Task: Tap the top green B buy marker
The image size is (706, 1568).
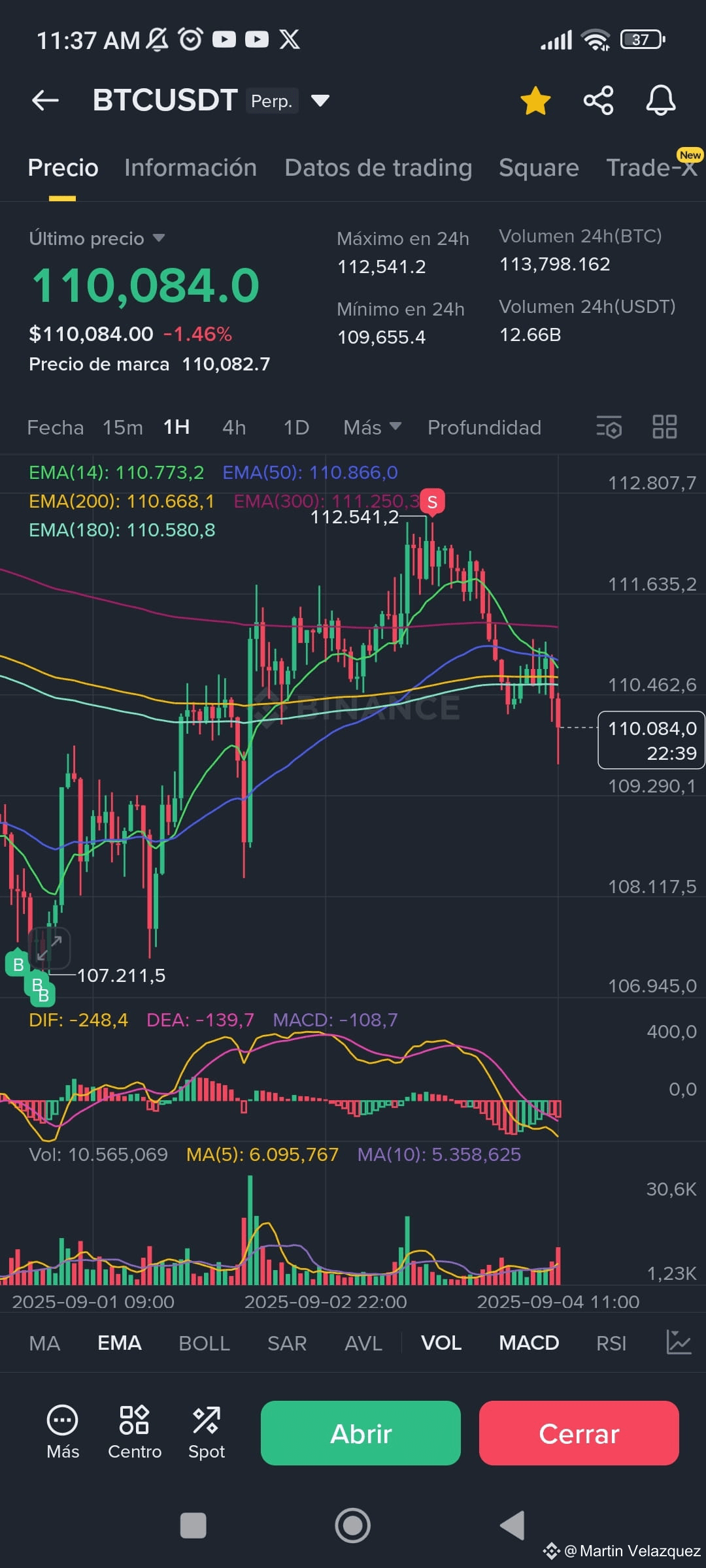Action: coord(18,964)
